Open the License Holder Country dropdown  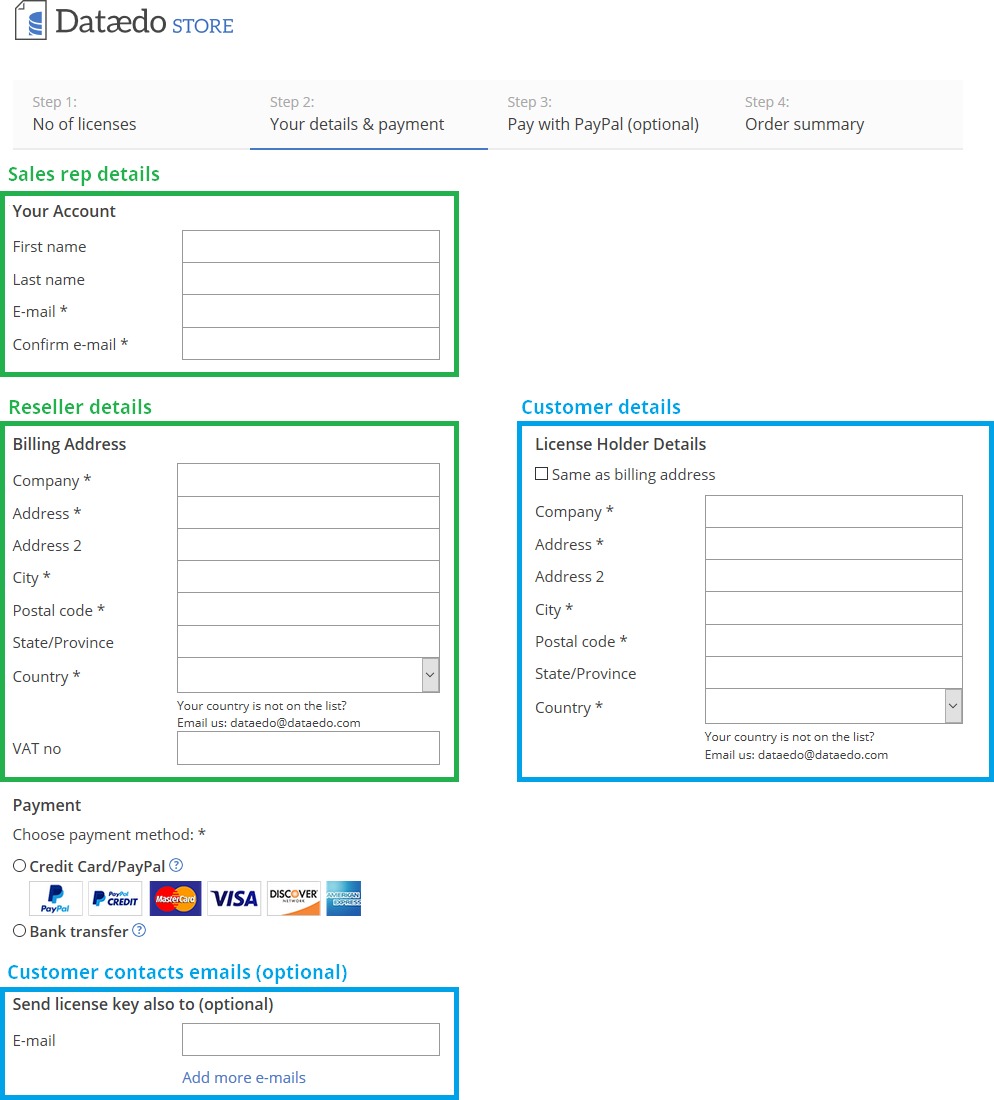tap(953, 706)
